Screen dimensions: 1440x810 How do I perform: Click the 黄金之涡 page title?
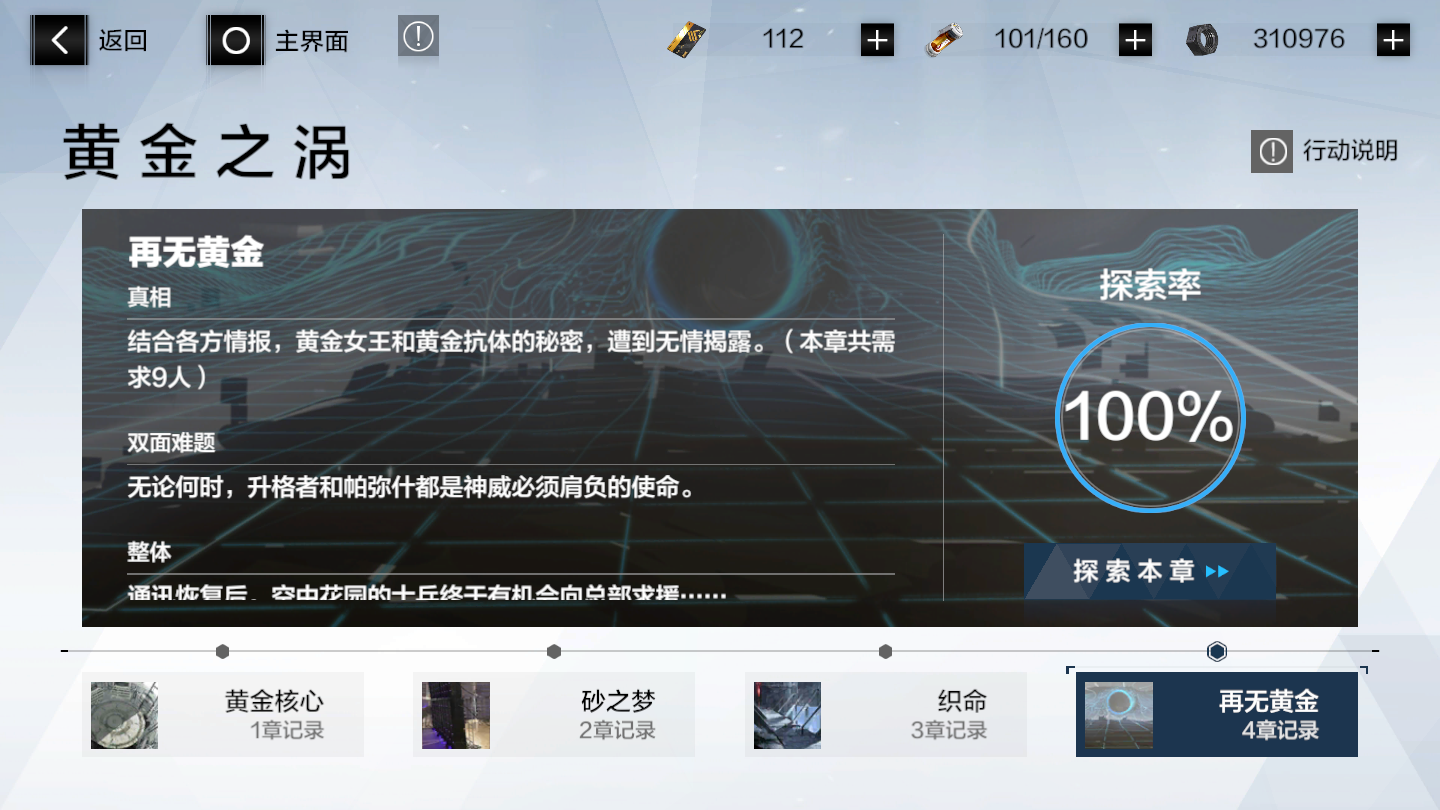207,153
